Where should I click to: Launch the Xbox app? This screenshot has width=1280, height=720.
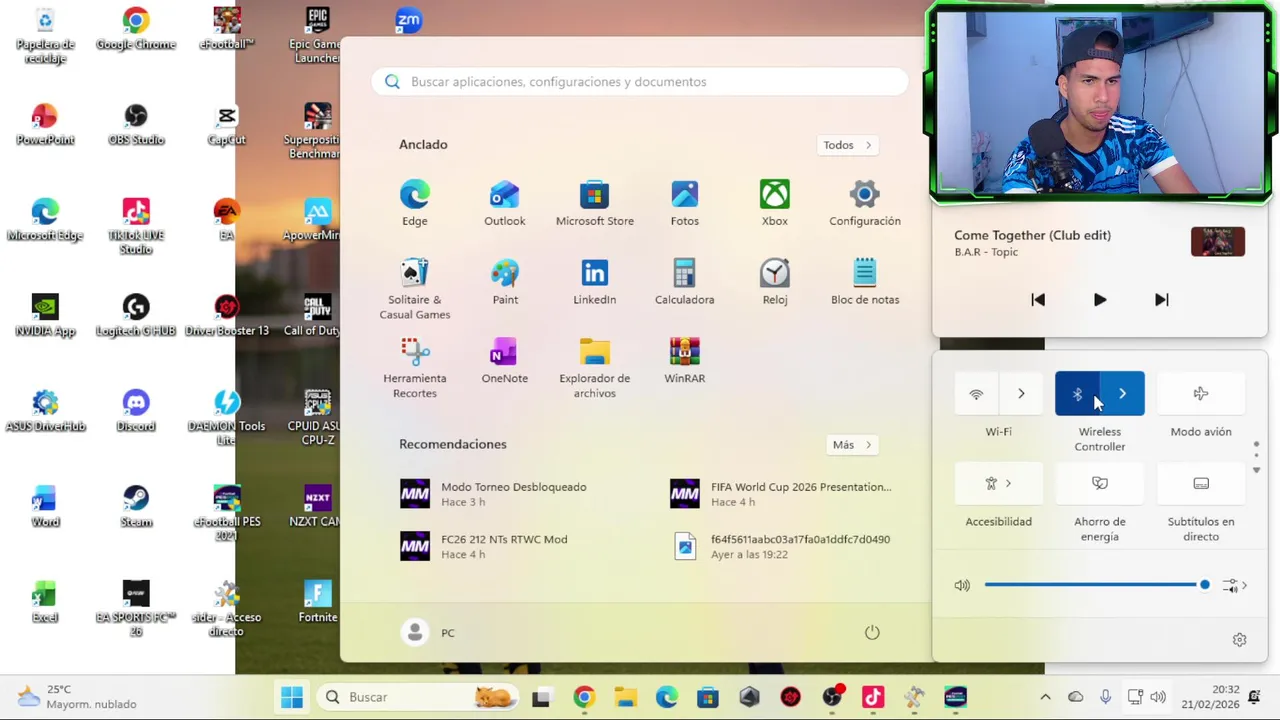coord(775,203)
